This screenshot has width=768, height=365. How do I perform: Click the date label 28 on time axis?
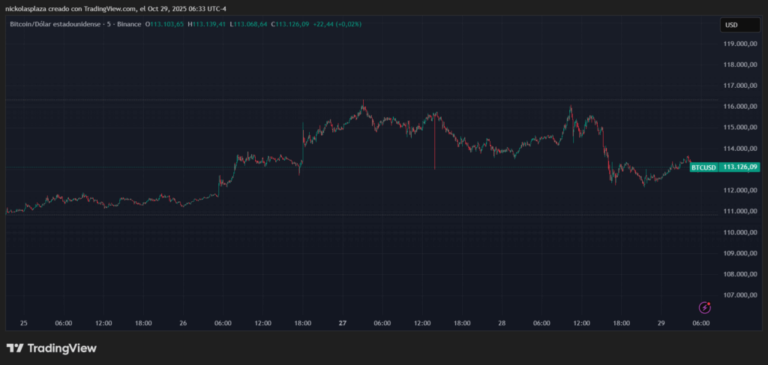(x=502, y=323)
